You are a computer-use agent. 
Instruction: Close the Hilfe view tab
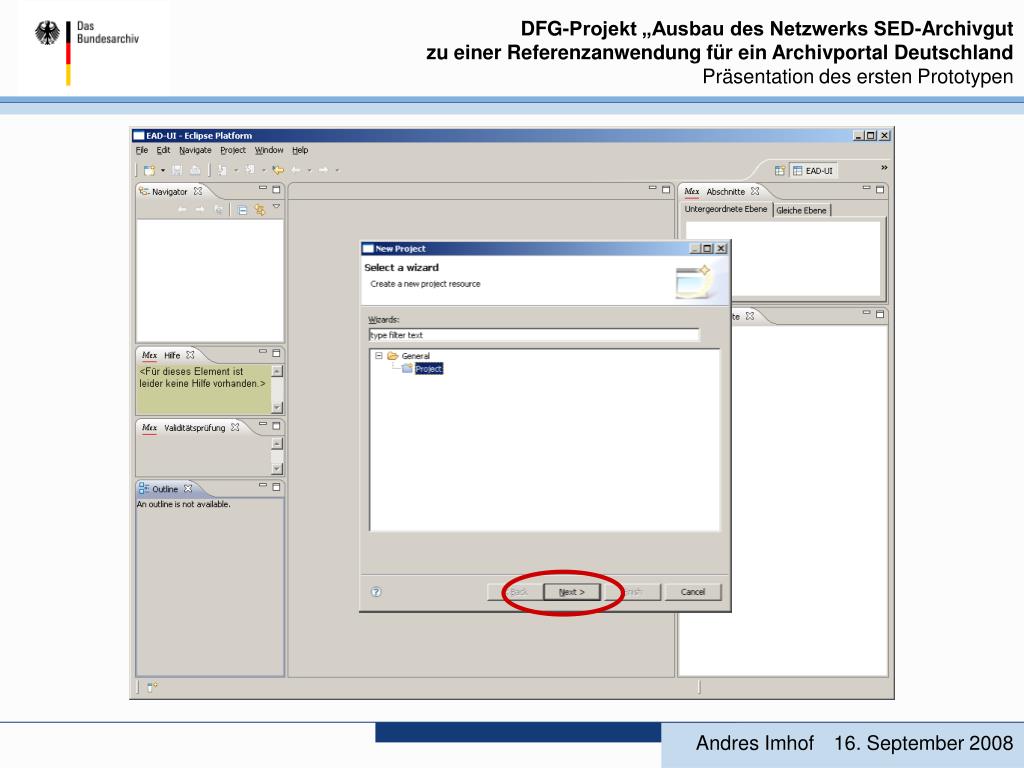pyautogui.click(x=190, y=355)
